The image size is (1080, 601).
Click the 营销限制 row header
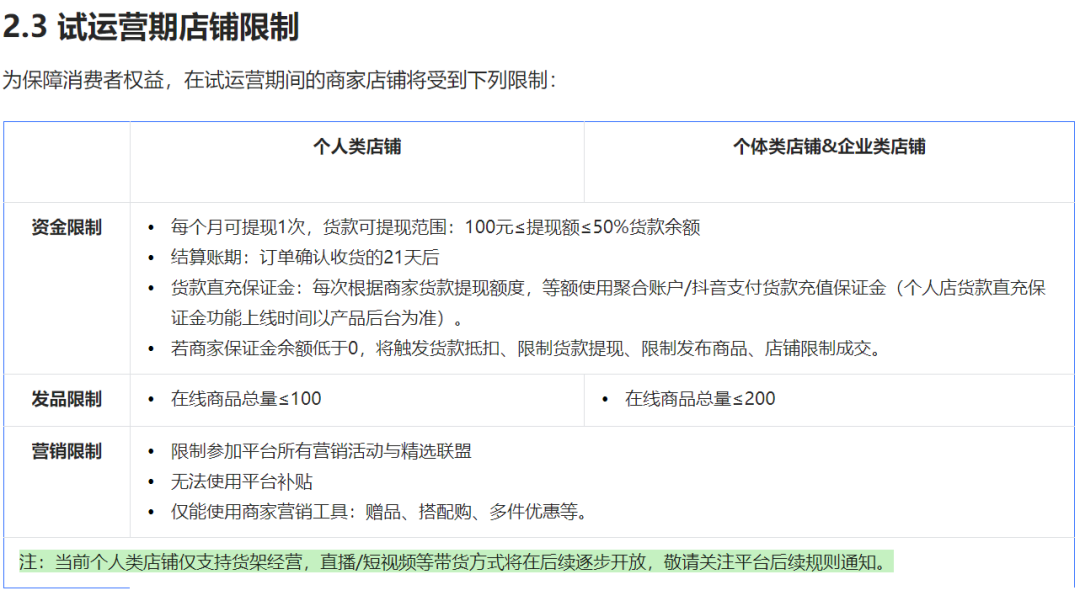pyautogui.click(x=66, y=451)
